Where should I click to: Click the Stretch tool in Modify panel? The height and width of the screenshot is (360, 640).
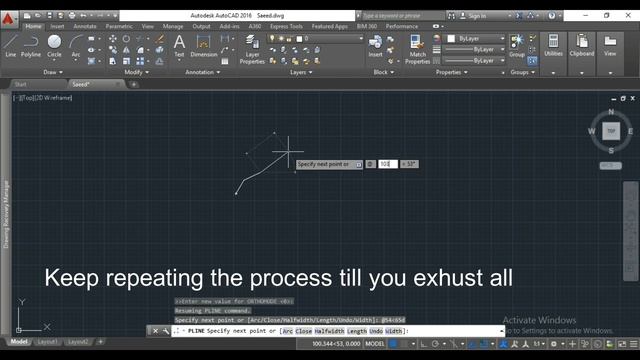pyautogui.click(x=113, y=61)
